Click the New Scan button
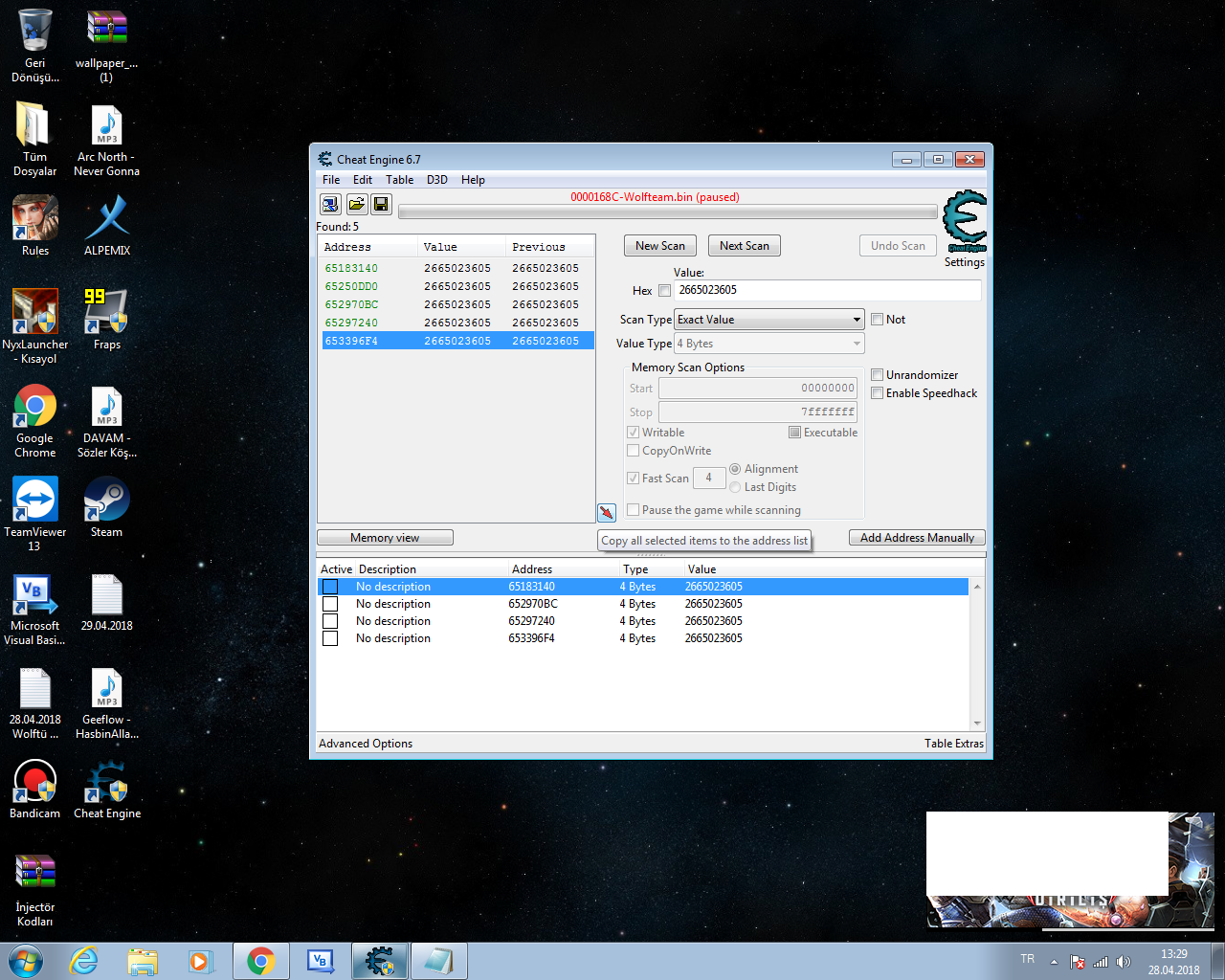 tap(660, 246)
